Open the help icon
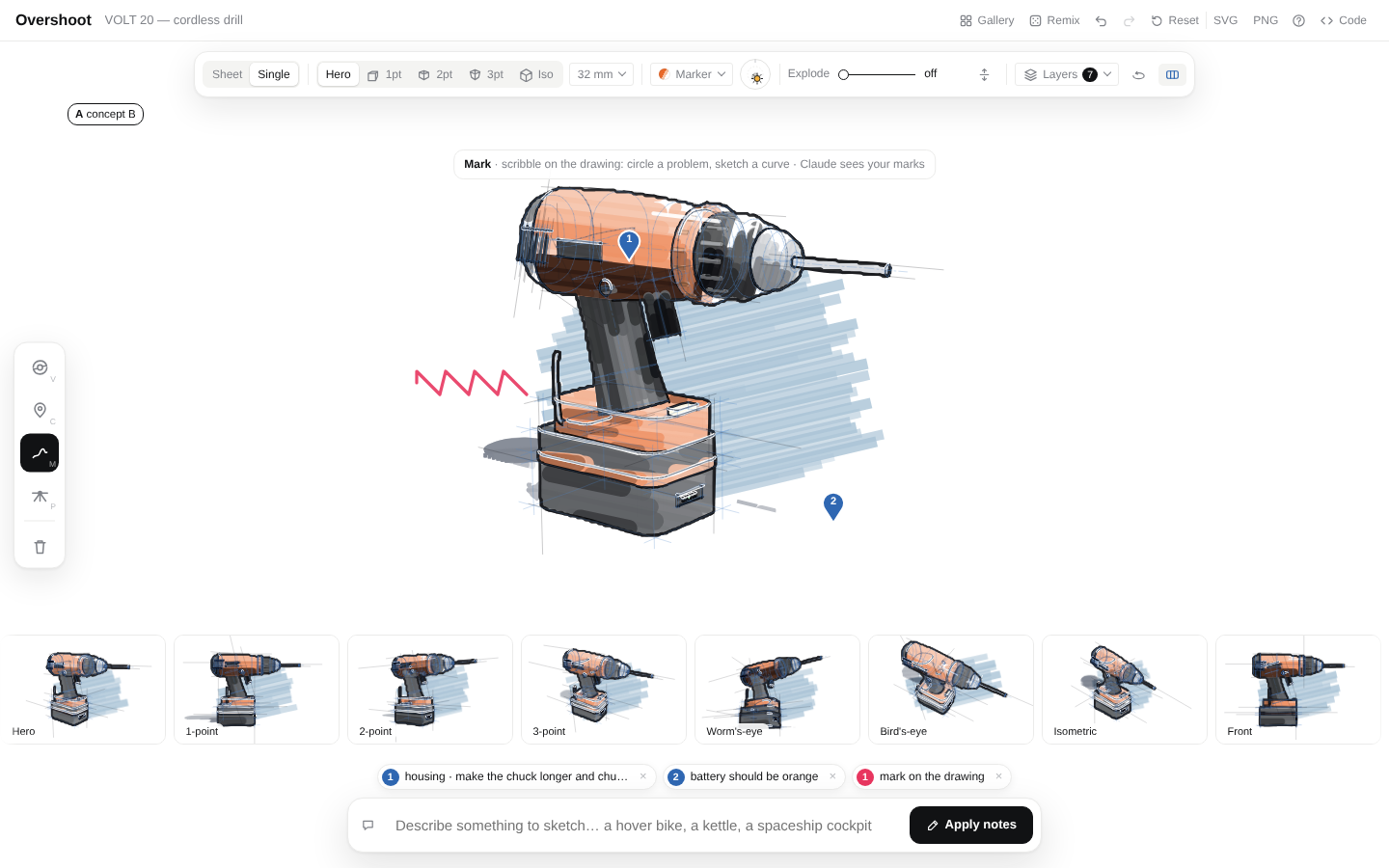This screenshot has width=1389, height=868. [1298, 20]
